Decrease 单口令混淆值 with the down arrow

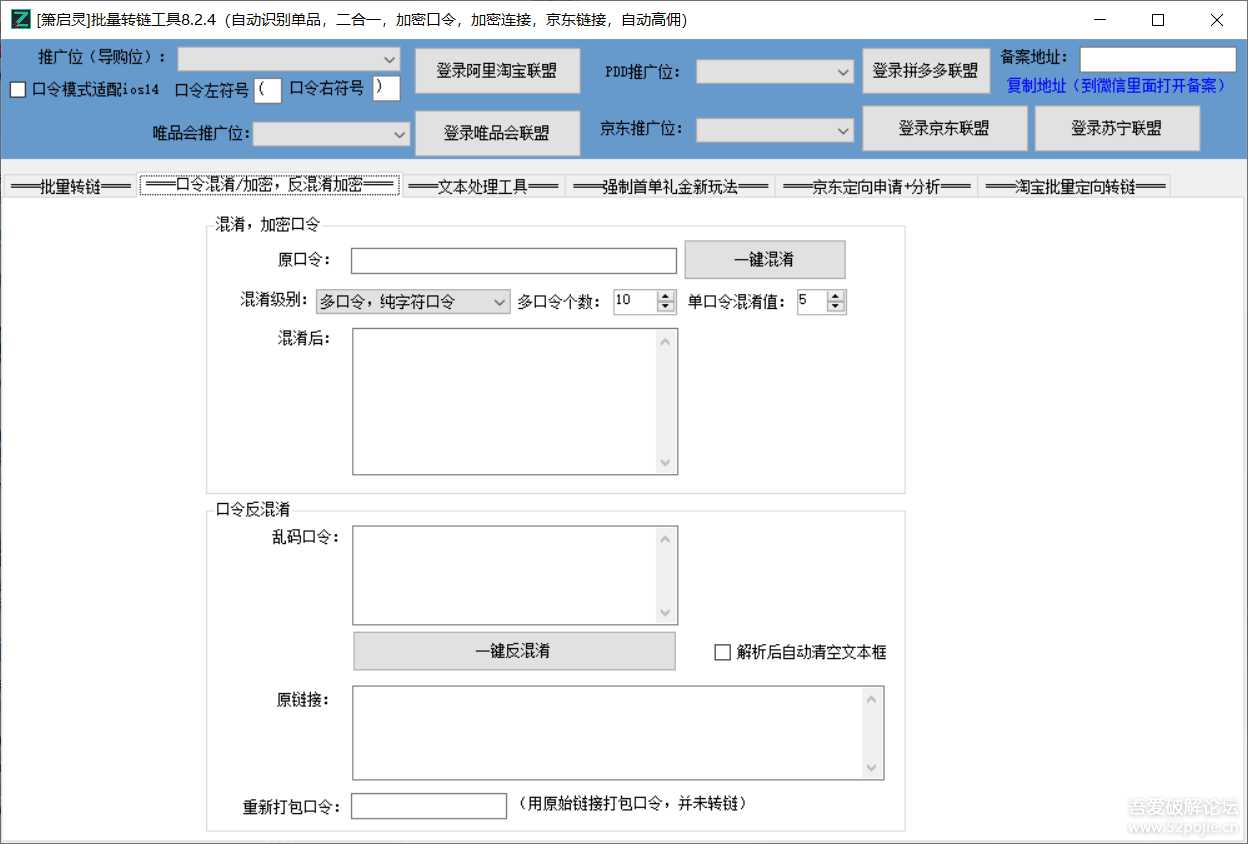point(836,307)
